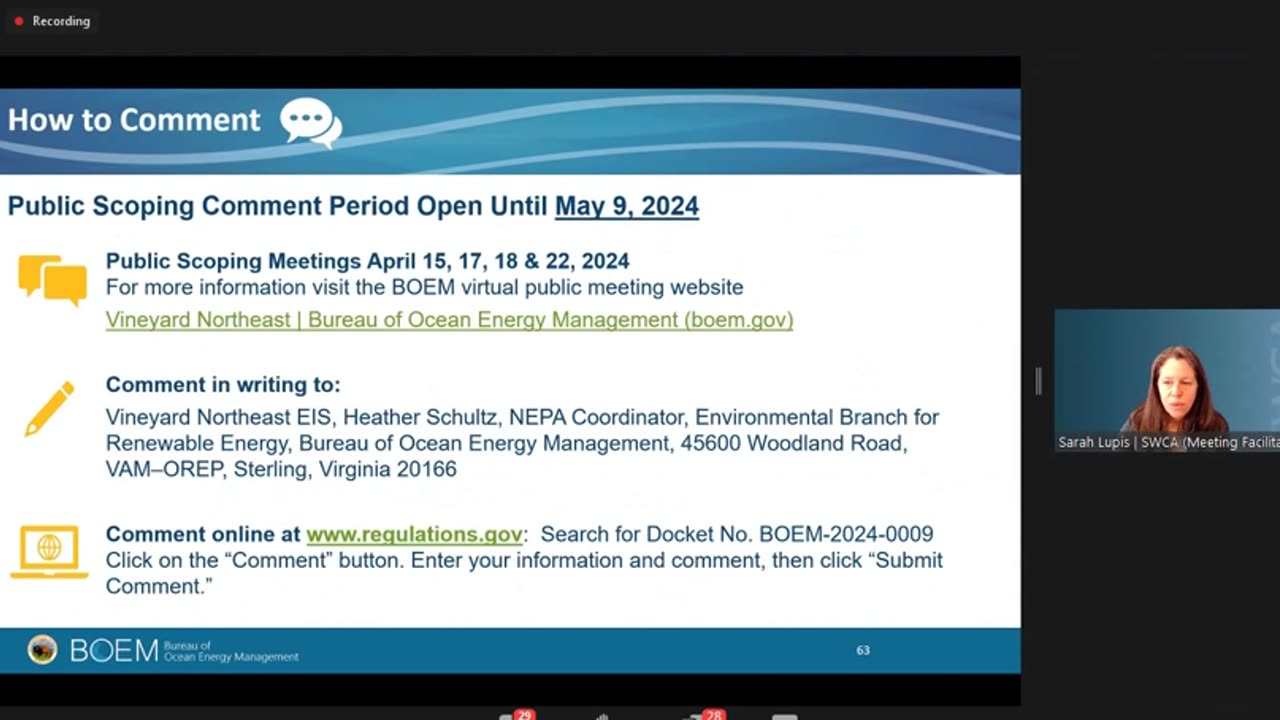The height and width of the screenshot is (720, 1280).
Task: Open the Vineyard Northeast Bureau of Ocean Energy Management link
Action: tap(449, 320)
